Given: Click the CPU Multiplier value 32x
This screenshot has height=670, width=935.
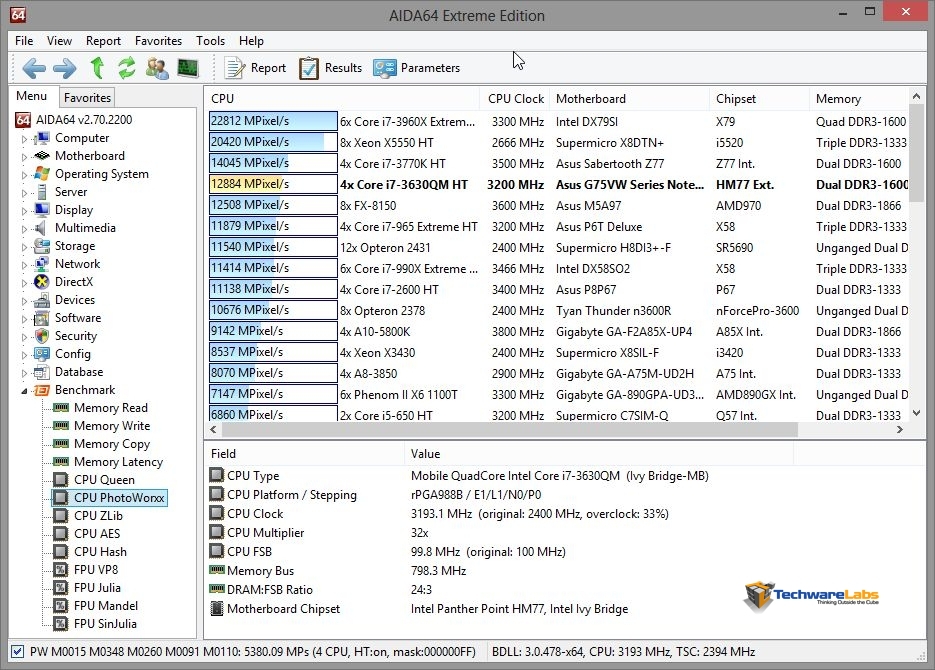Looking at the screenshot, I should click(x=420, y=533).
